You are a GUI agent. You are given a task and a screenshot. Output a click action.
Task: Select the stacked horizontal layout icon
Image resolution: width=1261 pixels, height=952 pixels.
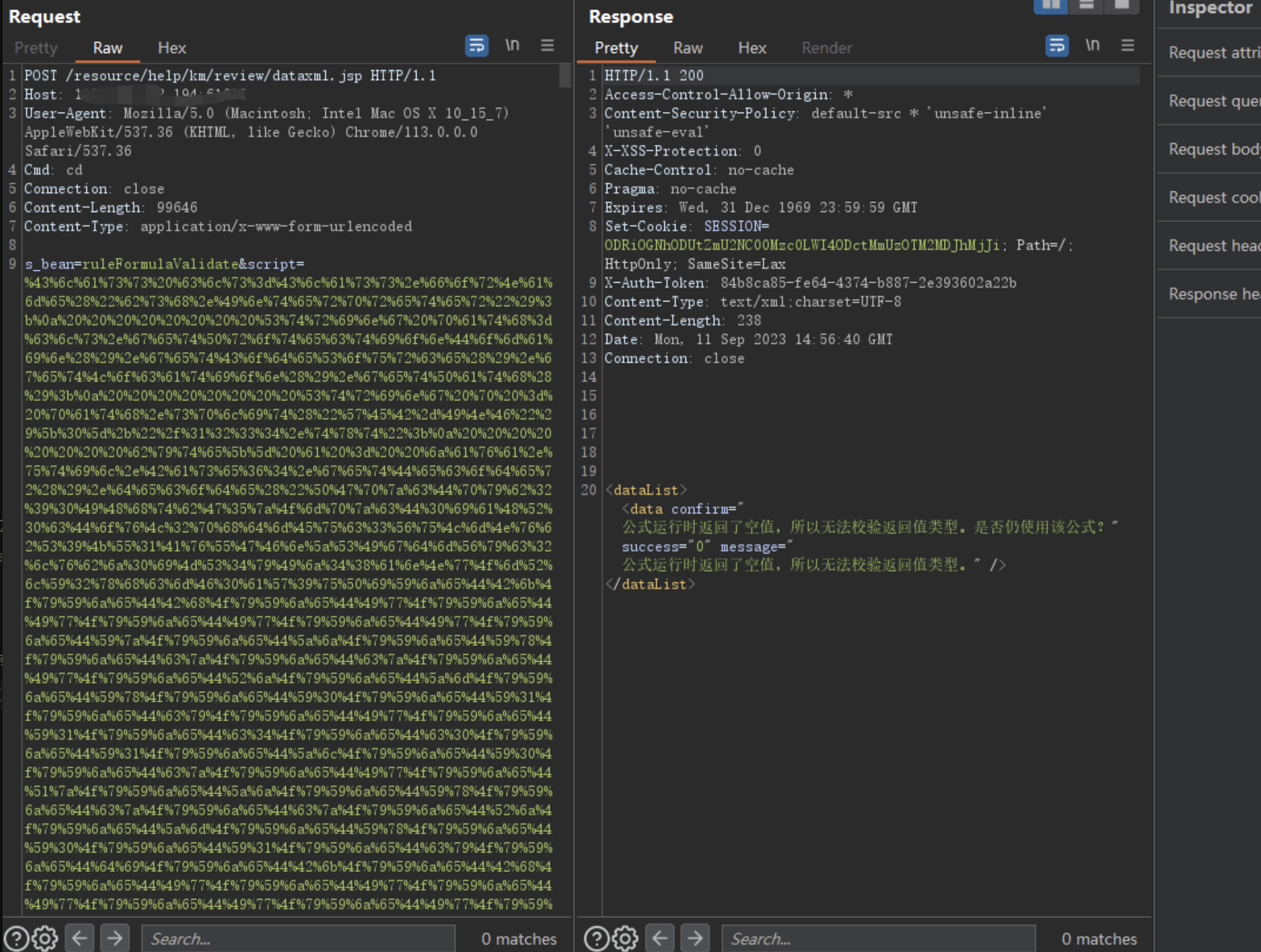1086,6
